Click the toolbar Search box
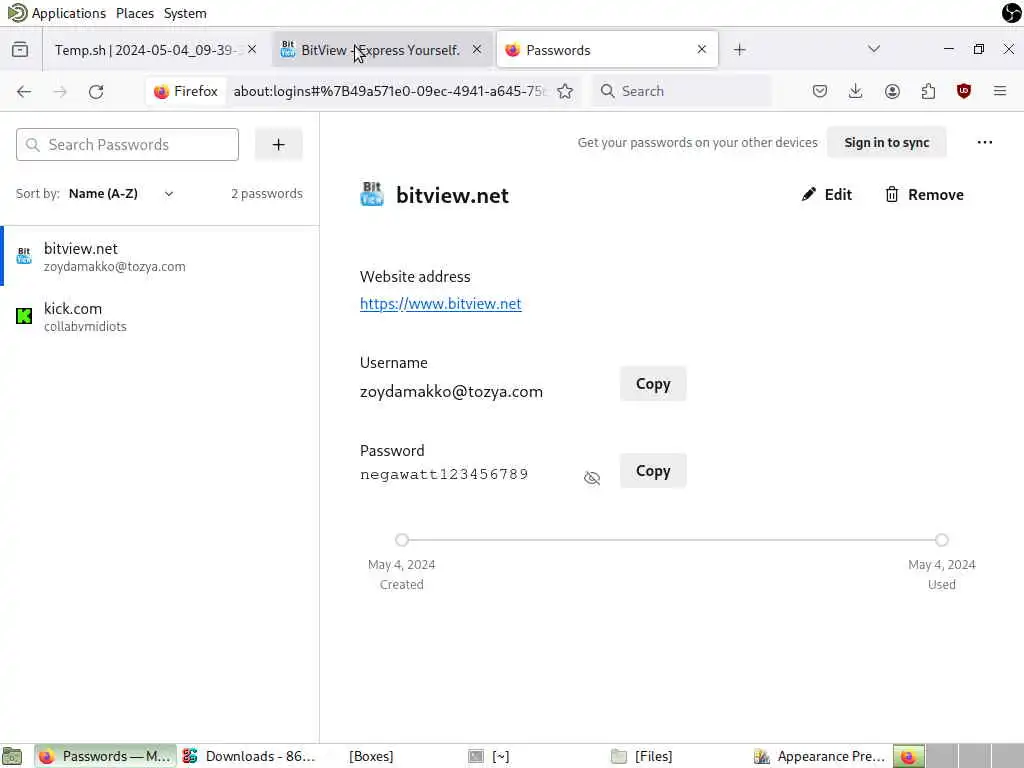This screenshot has width=1024, height=768. tap(682, 91)
